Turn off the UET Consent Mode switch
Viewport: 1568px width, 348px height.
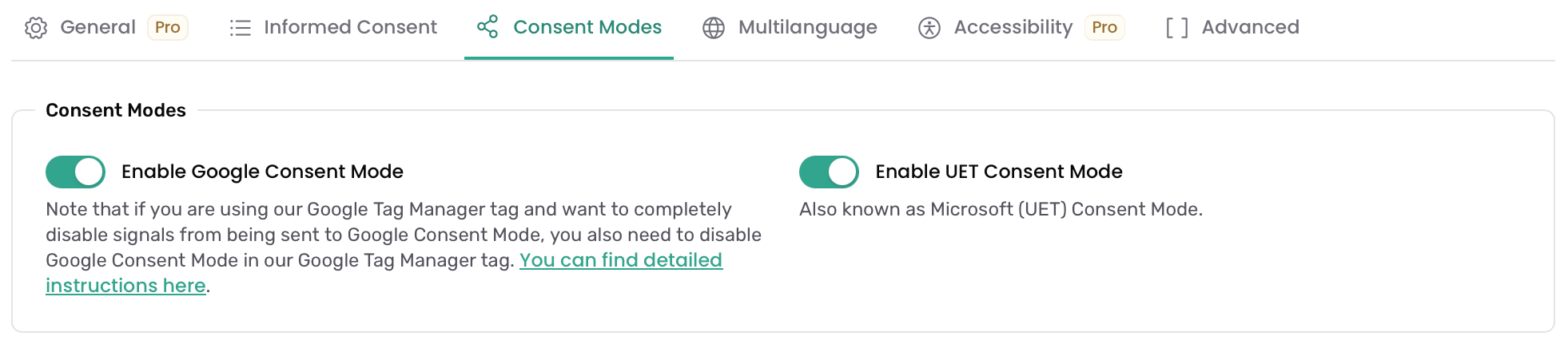[829, 172]
